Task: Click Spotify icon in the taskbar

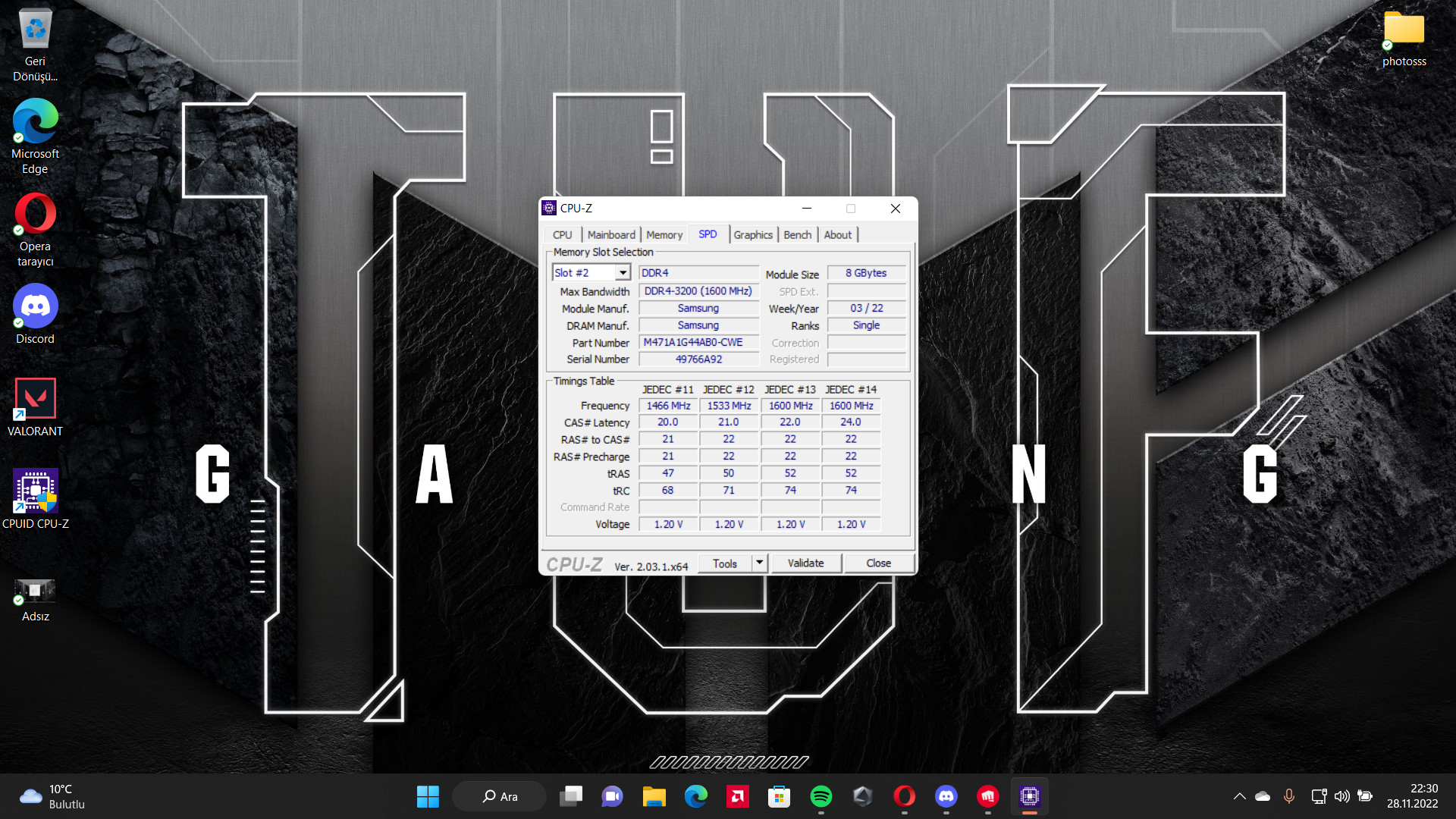Action: [821, 796]
